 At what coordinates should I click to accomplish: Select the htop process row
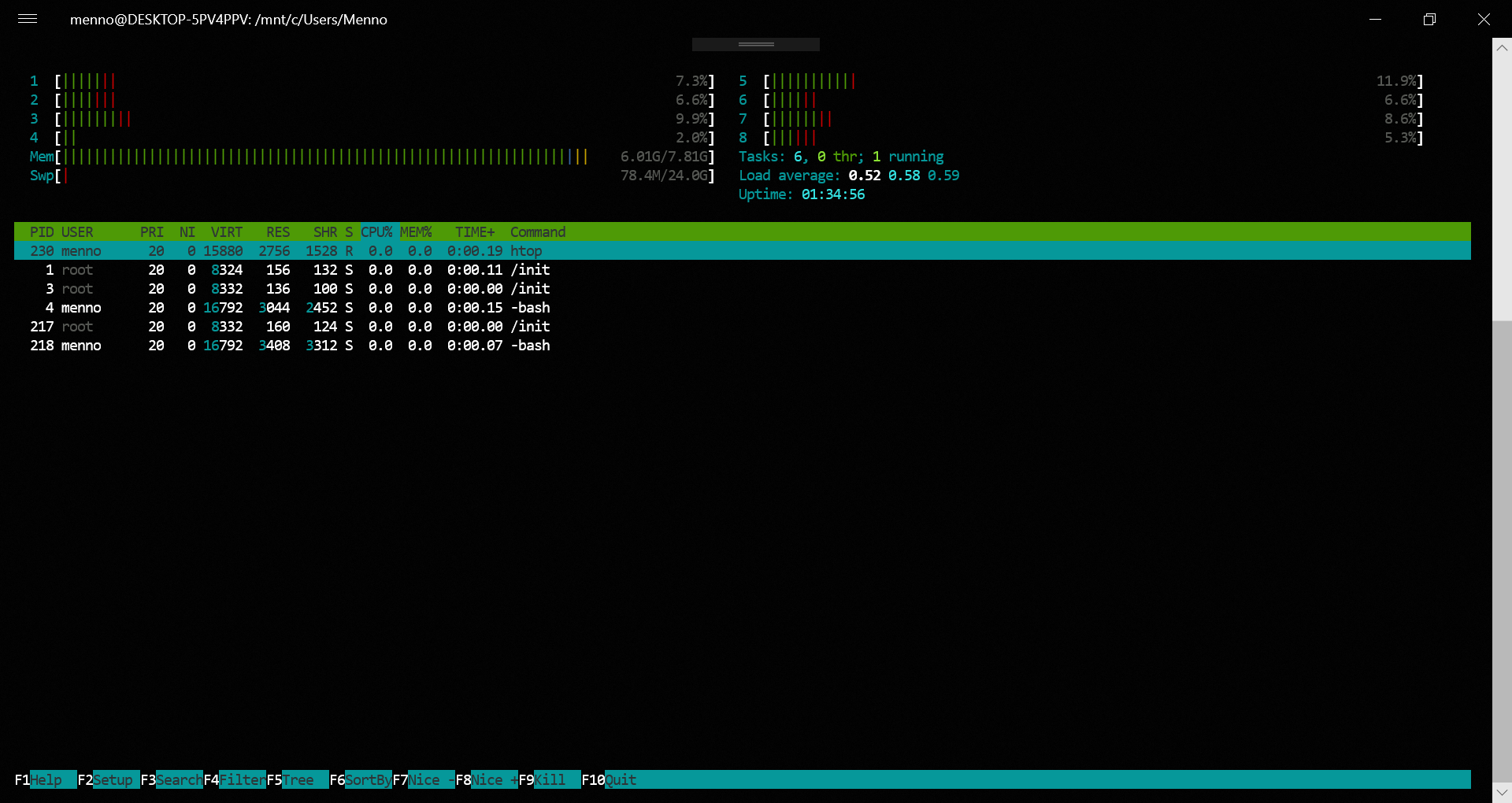(315, 250)
